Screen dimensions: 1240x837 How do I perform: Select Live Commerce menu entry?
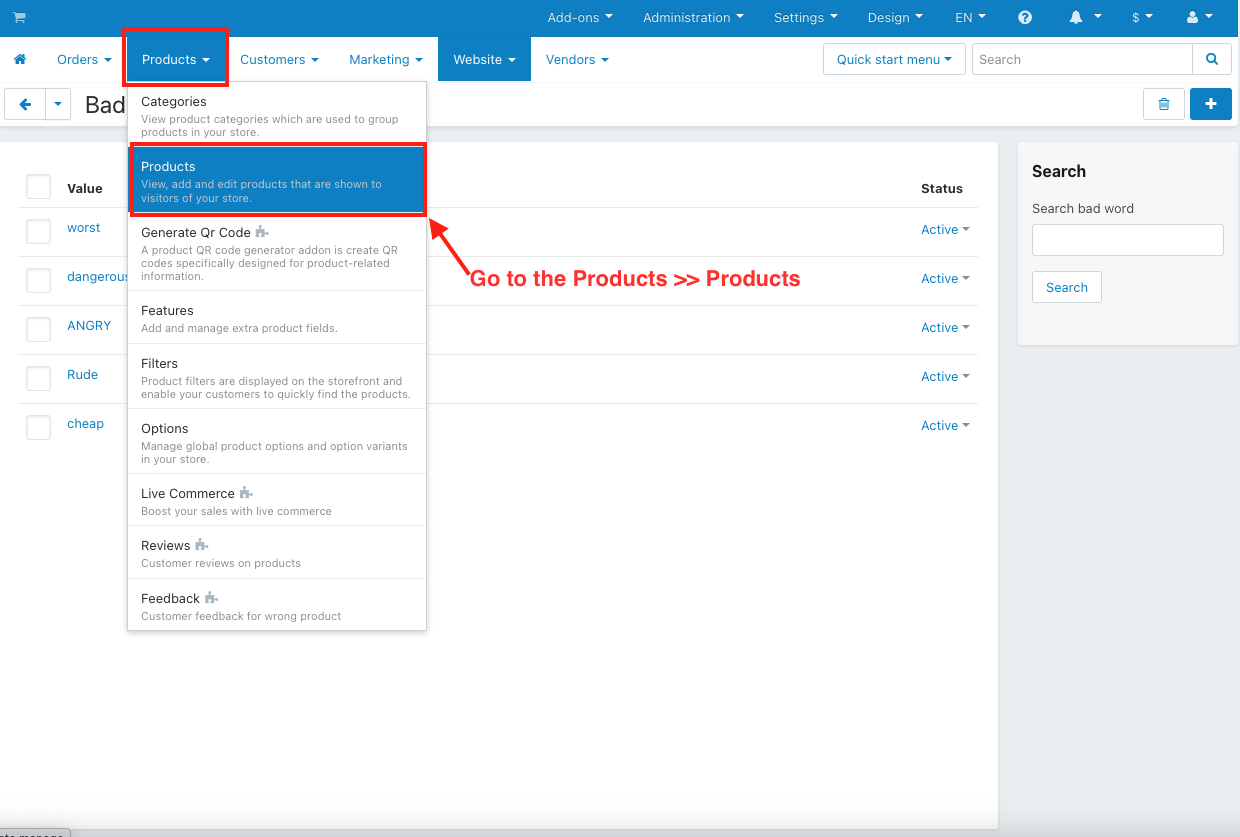point(277,501)
